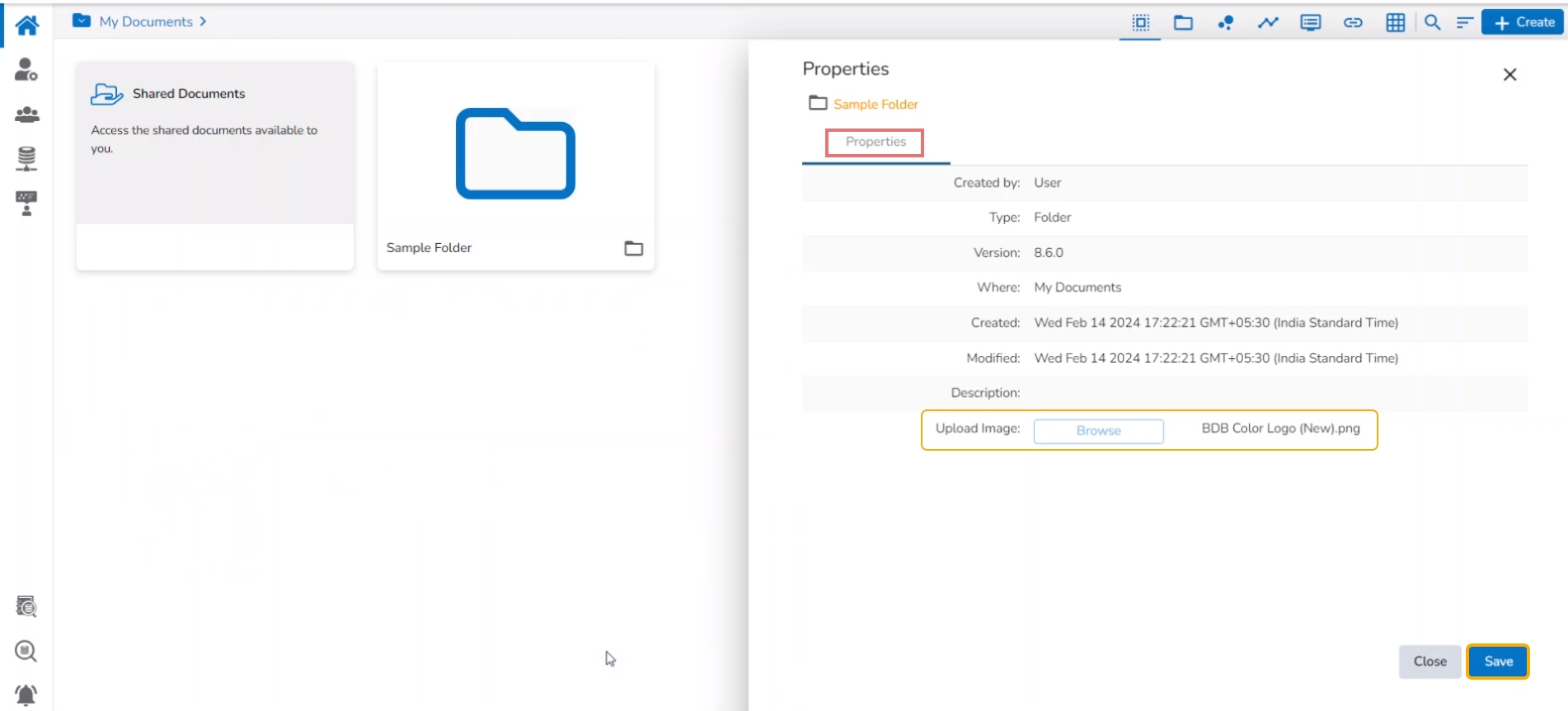Click the Browse button to upload image
This screenshot has height=711, width=1568.
(1098, 431)
